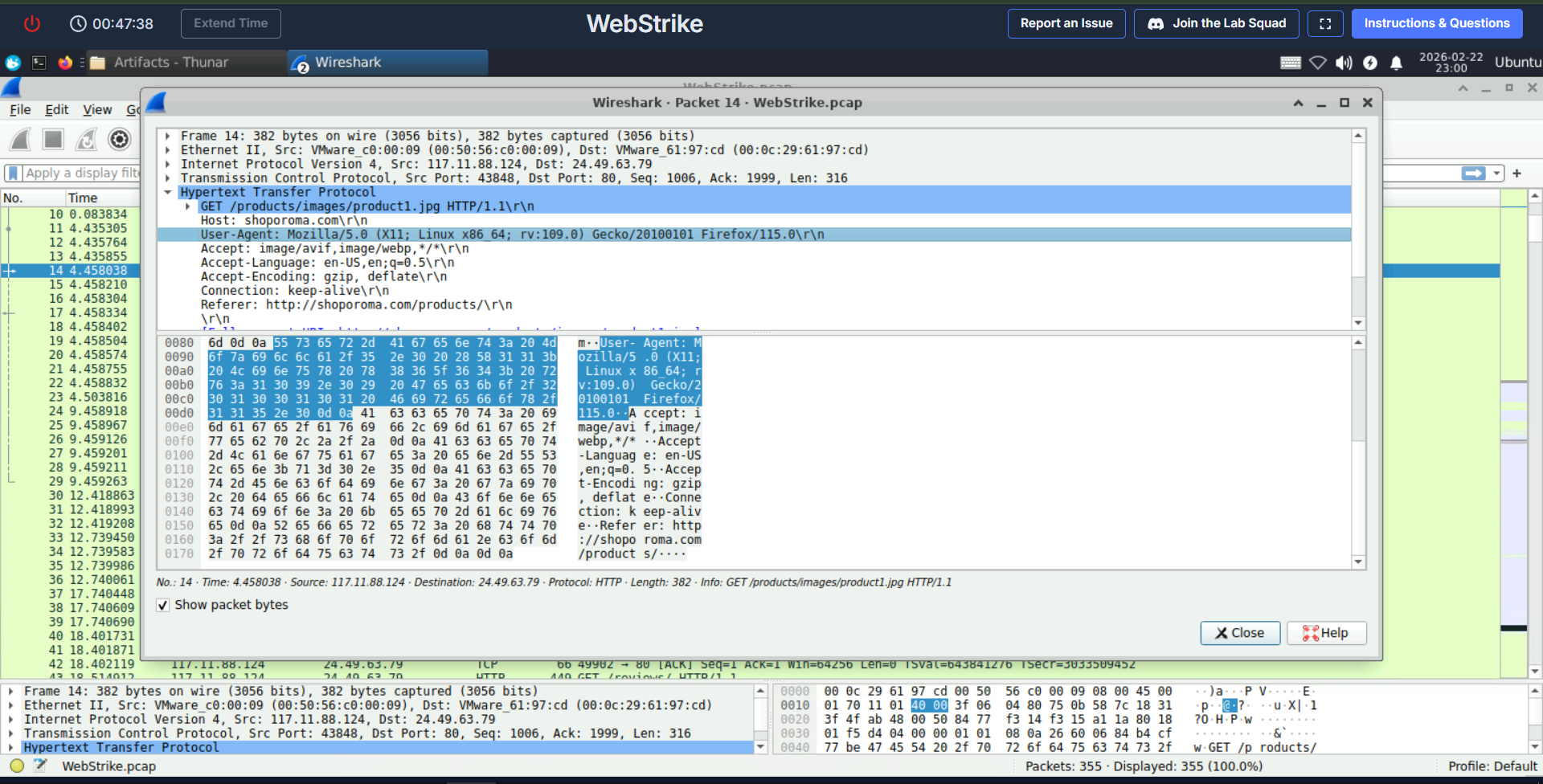Open the notifications bell icon
Screen dimensions: 1543x784
pos(1397,63)
